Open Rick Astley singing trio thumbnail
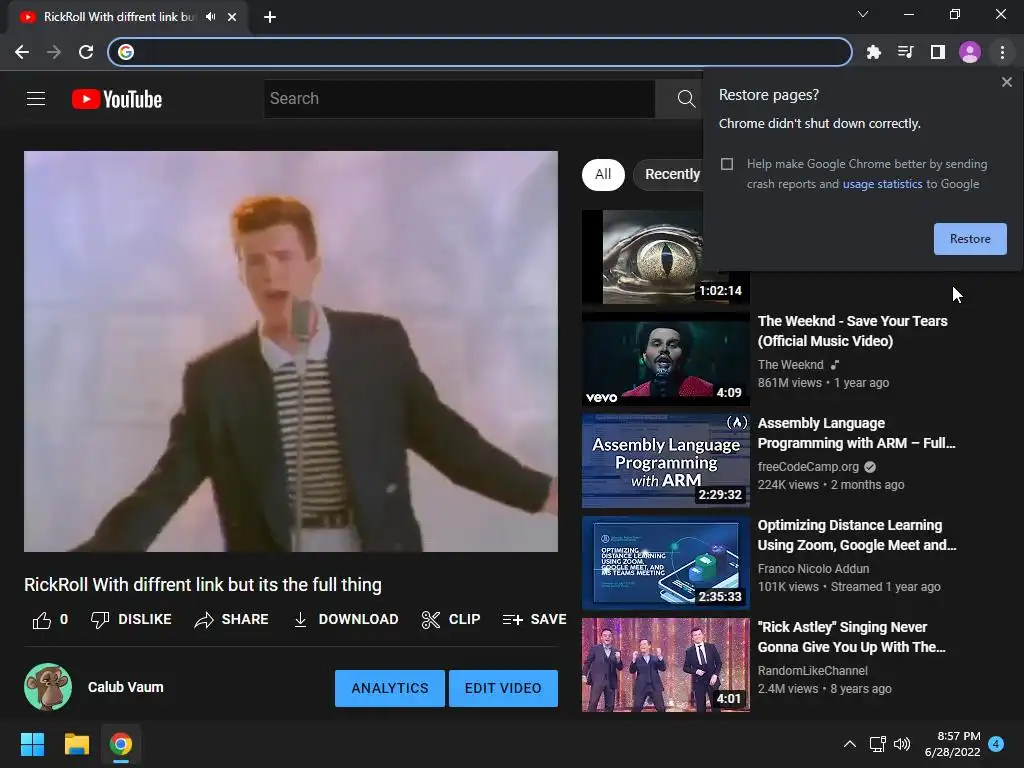The image size is (1024, 768). 665,665
